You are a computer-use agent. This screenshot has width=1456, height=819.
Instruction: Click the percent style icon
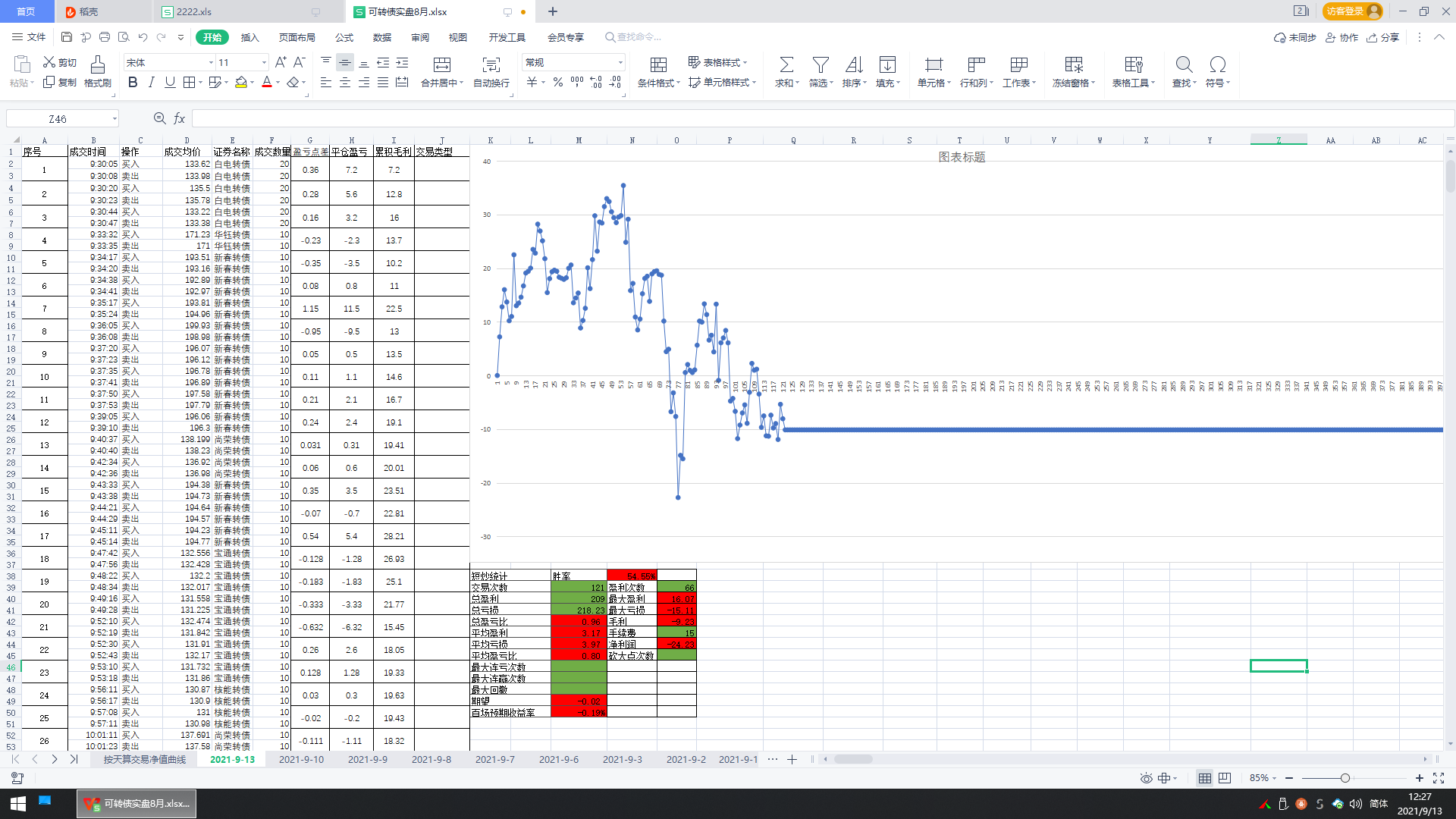tap(558, 82)
